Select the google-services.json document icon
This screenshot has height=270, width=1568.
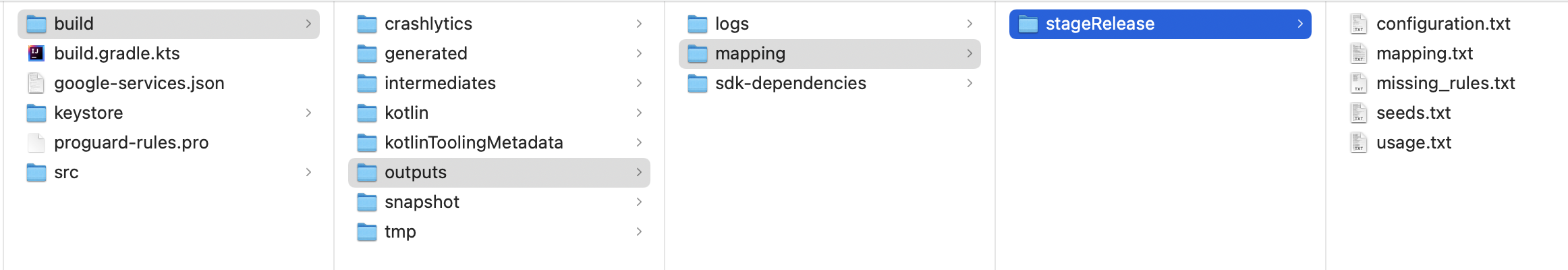click(x=36, y=83)
